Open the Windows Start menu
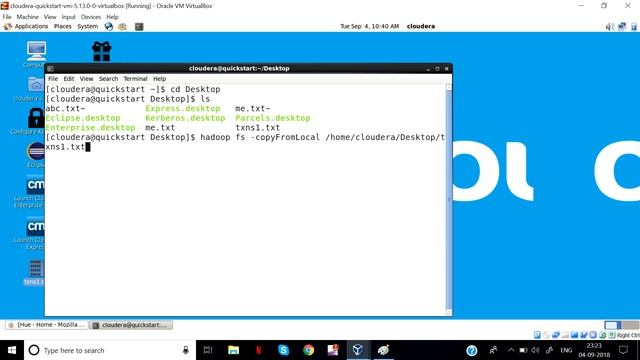Image resolution: width=640 pixels, height=360 pixels. [x=12, y=350]
